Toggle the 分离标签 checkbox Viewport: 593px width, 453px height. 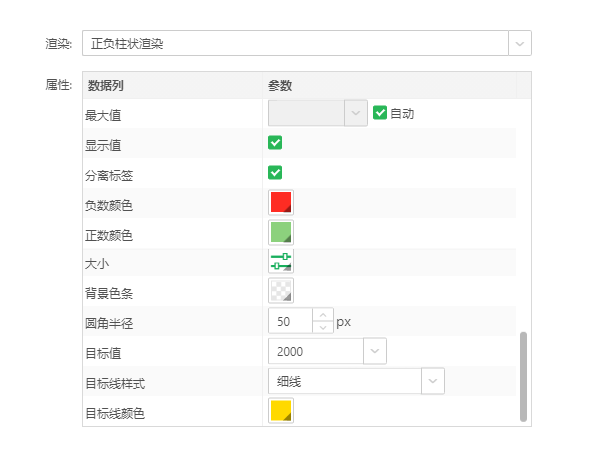point(275,172)
